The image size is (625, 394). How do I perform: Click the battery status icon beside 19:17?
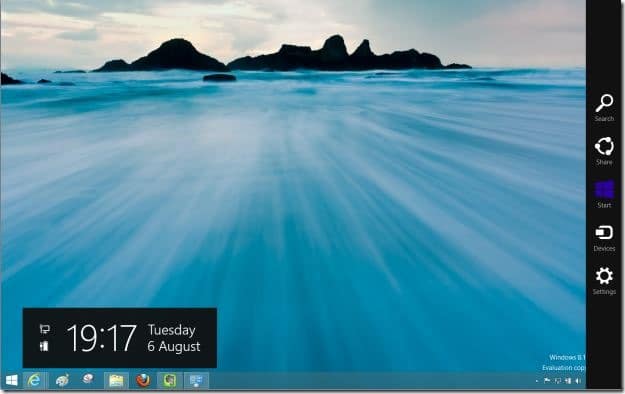click(44, 346)
